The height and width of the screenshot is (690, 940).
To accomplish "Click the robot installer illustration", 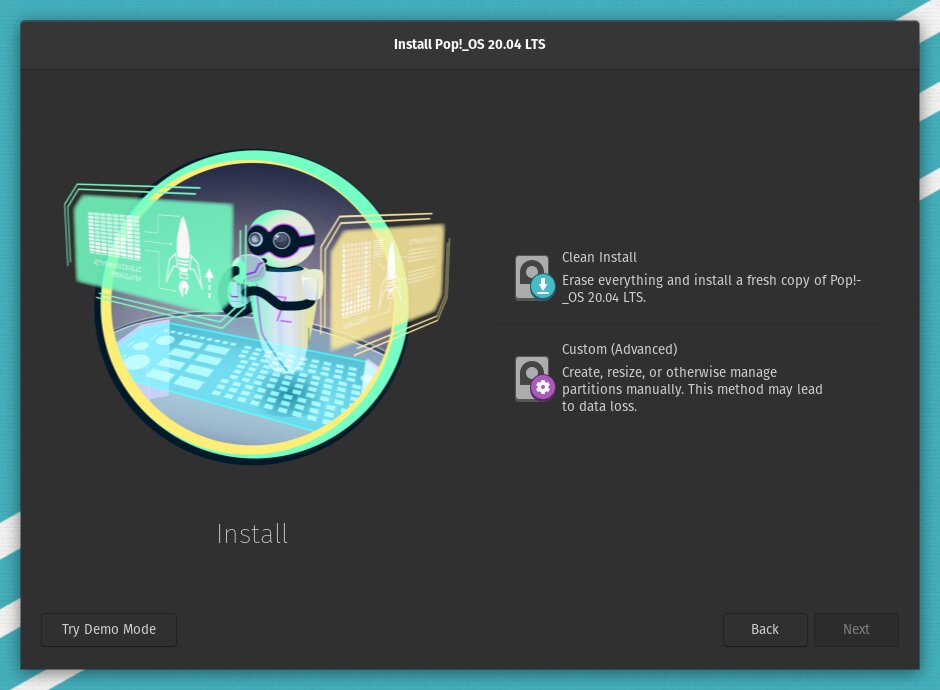I will click(256, 306).
